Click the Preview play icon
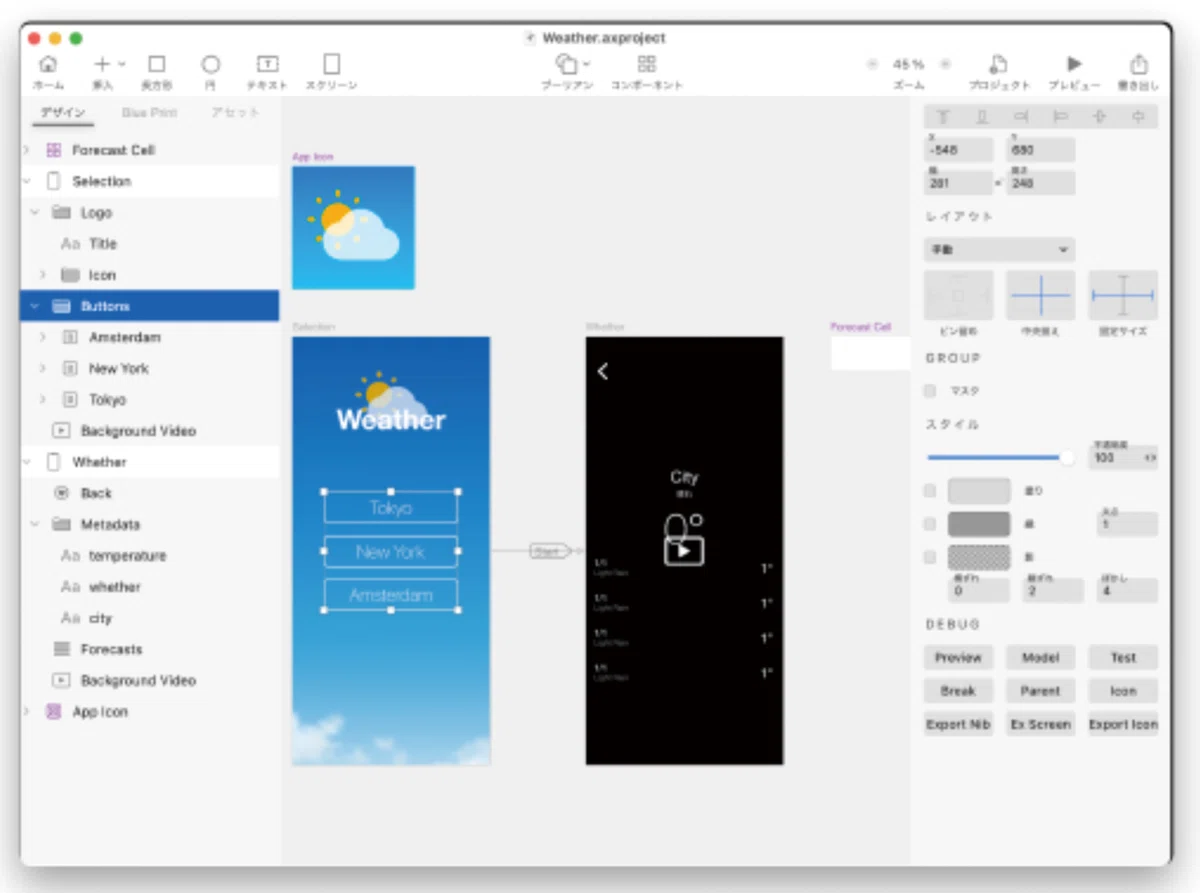The height and width of the screenshot is (893, 1200). point(1074,65)
